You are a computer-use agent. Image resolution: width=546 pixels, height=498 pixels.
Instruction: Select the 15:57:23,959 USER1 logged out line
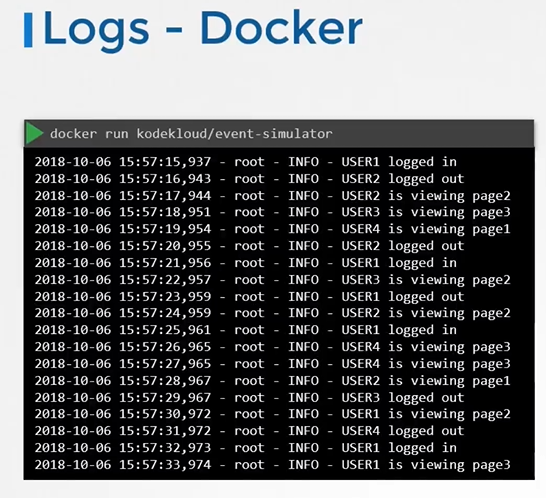[x=249, y=297]
